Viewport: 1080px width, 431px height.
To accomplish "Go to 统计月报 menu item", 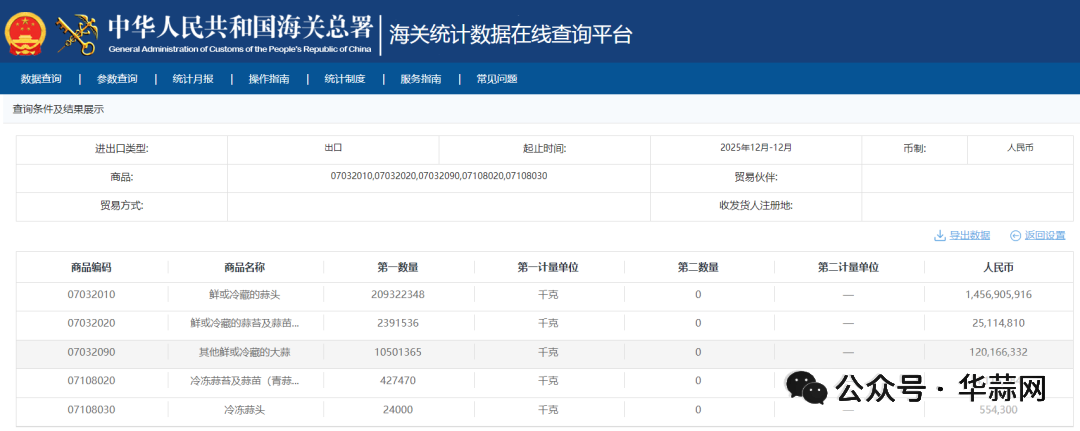I will [193, 79].
